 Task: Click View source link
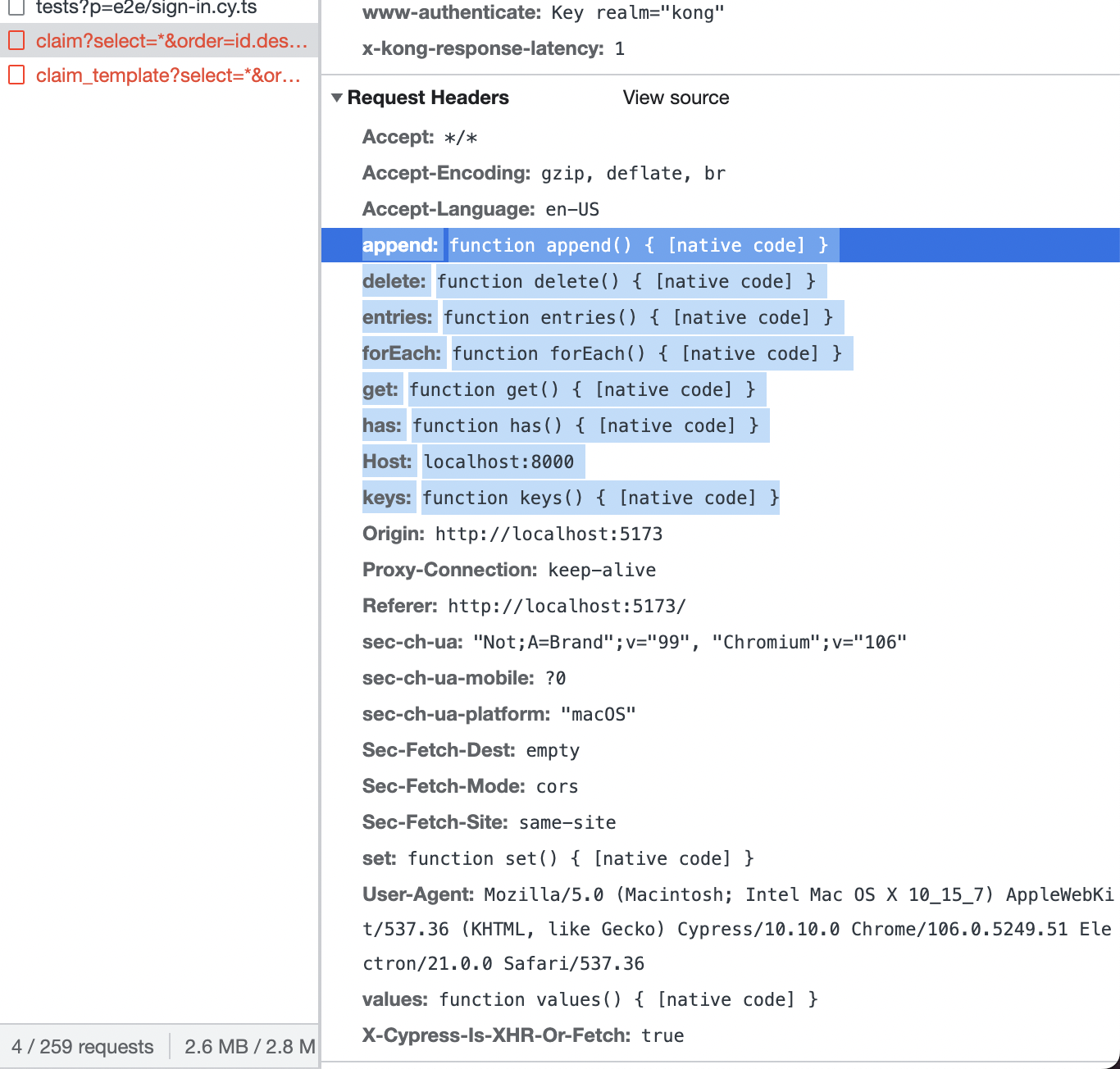676,98
